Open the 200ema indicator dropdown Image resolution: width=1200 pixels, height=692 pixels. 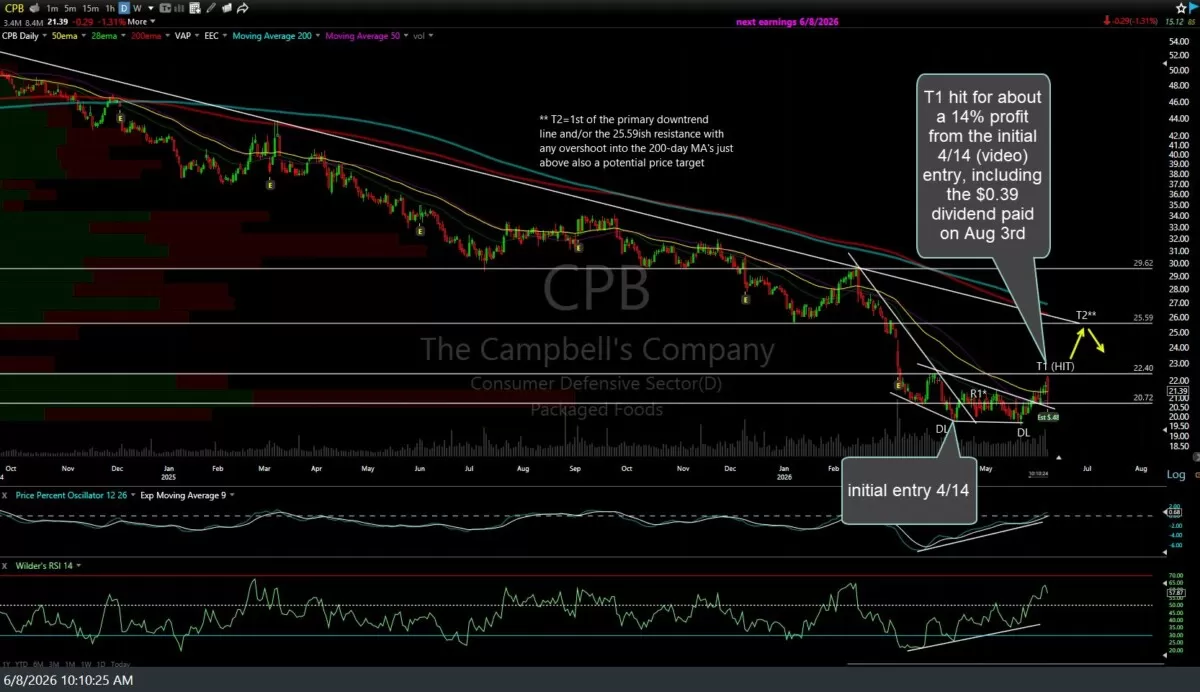(x=152, y=36)
